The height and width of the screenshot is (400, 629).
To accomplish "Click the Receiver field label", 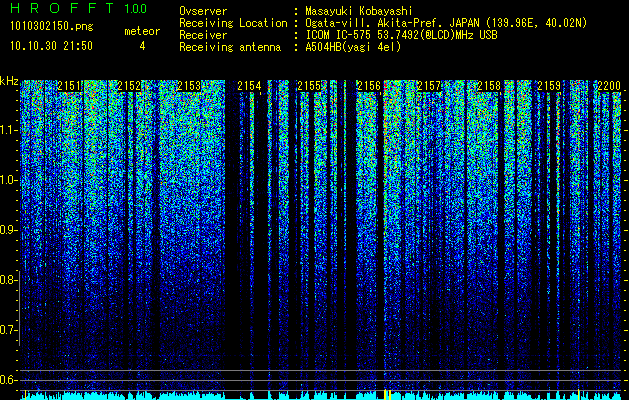I will tap(203, 35).
